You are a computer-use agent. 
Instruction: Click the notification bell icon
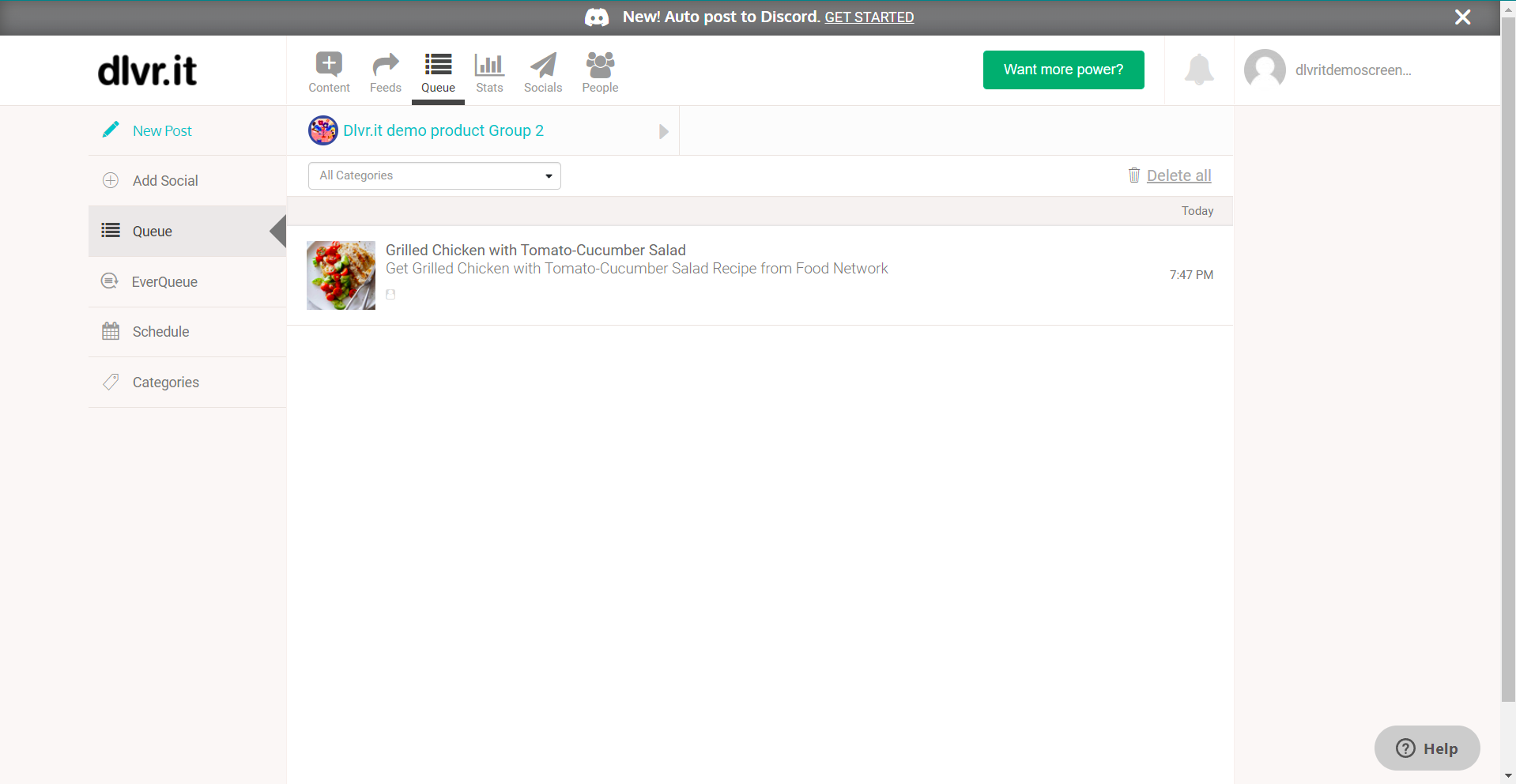click(x=1199, y=70)
